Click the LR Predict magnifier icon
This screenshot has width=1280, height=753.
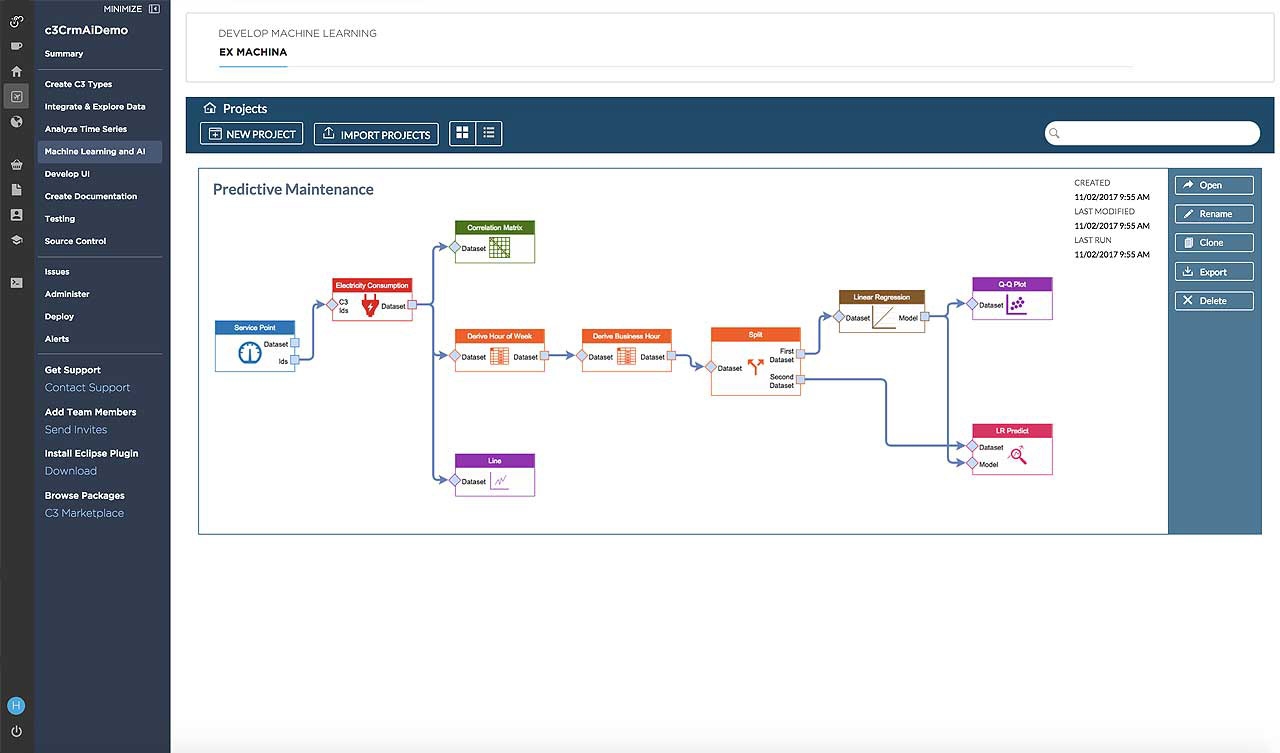point(1019,455)
